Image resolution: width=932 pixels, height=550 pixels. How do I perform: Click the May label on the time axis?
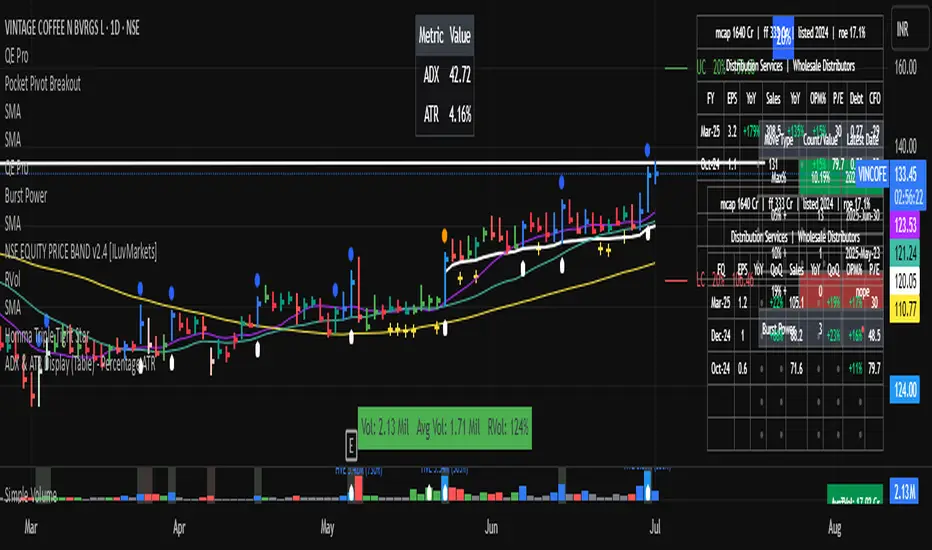point(328,527)
